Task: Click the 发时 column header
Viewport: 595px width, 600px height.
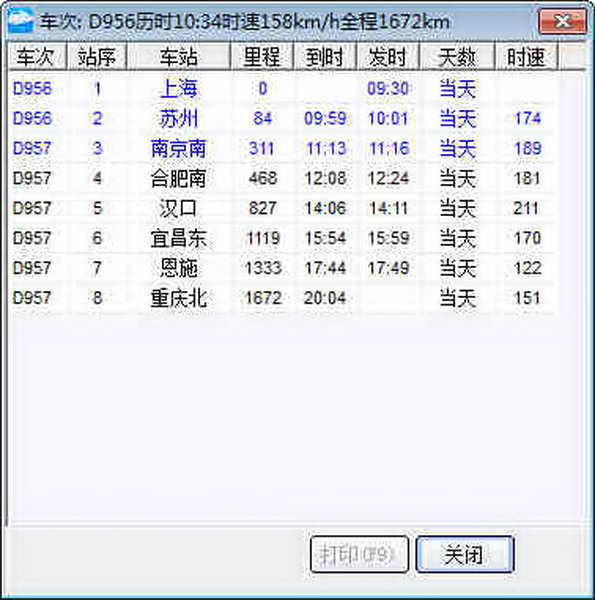Action: [x=388, y=57]
